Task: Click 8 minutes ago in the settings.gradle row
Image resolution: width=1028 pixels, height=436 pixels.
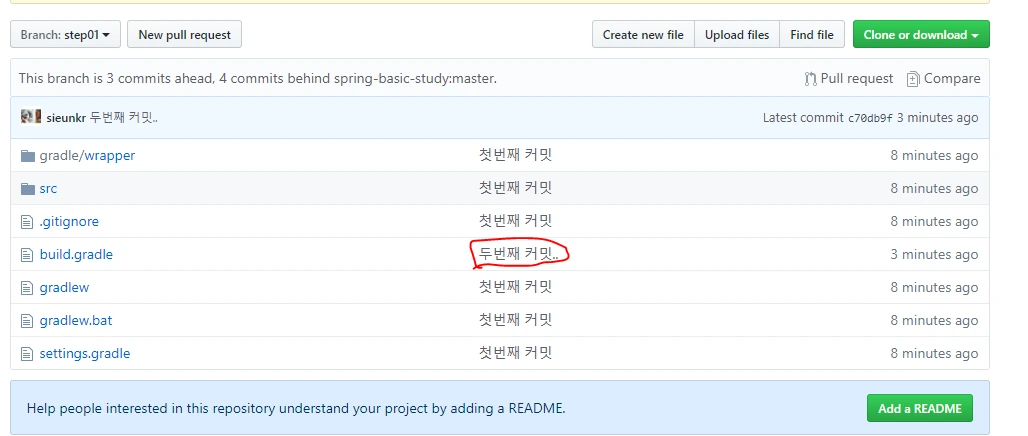Action: click(934, 353)
